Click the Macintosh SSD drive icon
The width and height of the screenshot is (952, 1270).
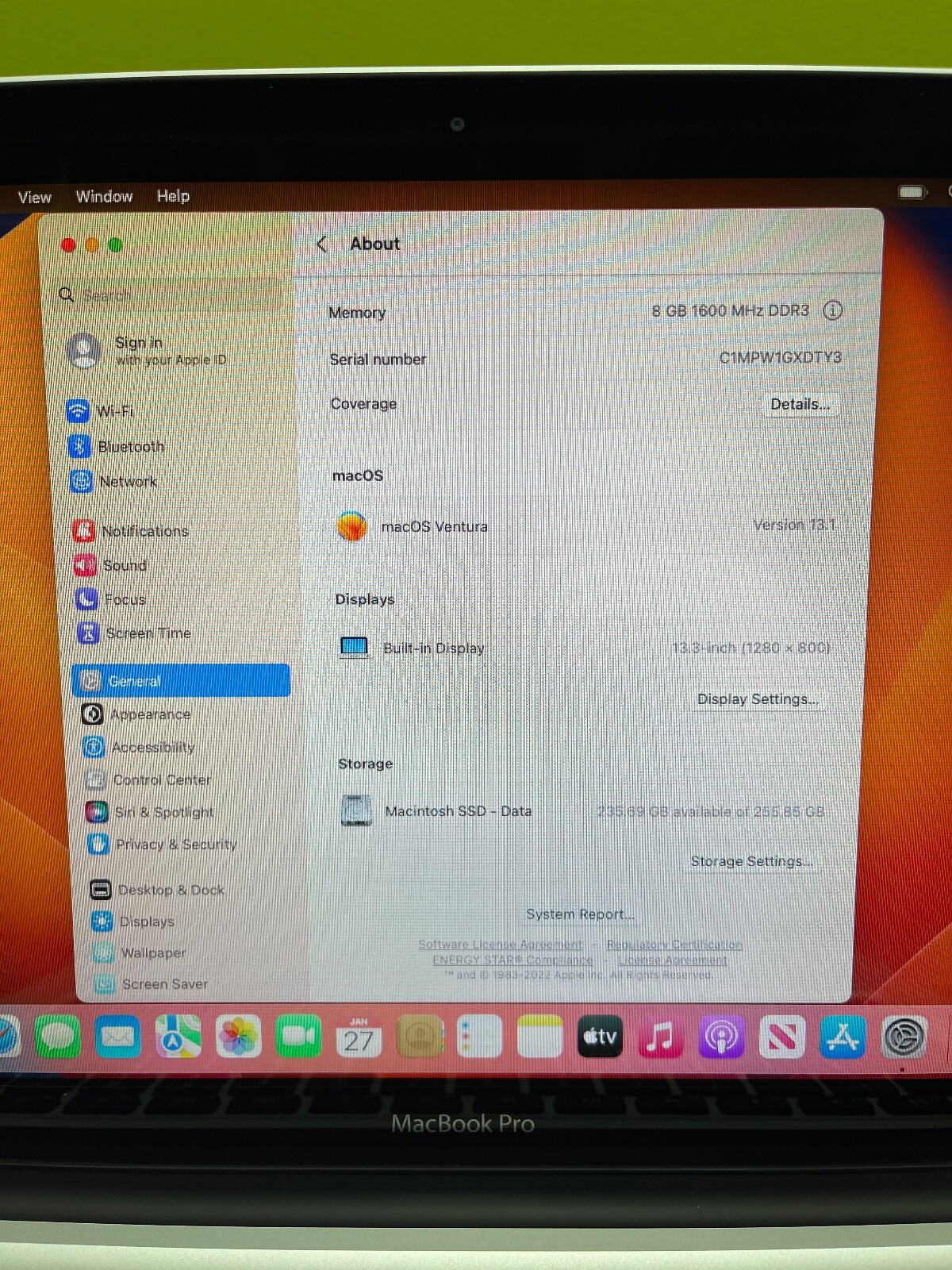point(356,810)
